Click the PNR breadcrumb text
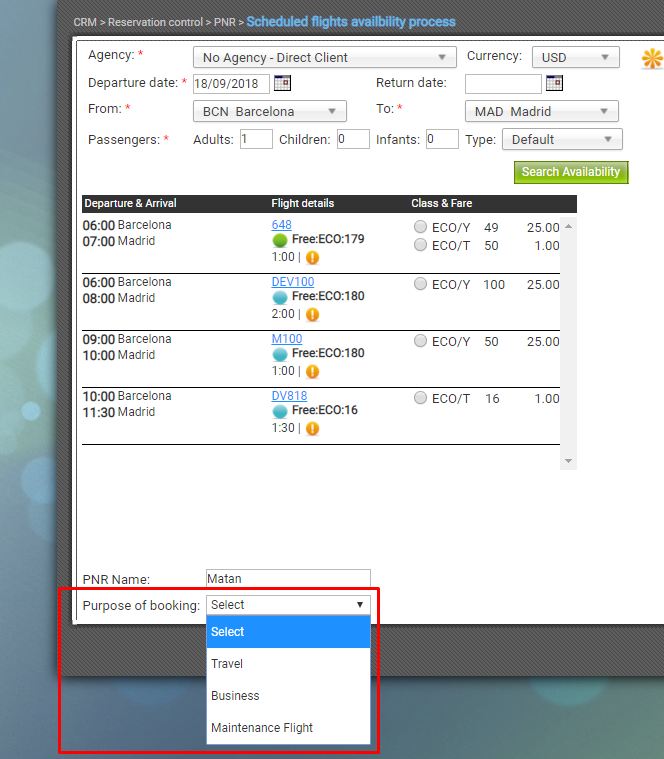 tap(225, 22)
